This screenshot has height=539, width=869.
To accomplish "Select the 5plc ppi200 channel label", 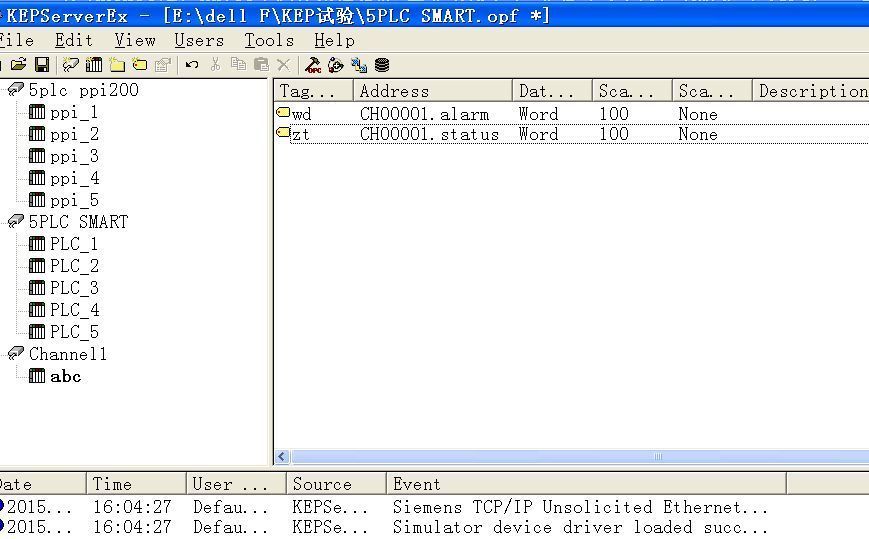I will tap(84, 90).
